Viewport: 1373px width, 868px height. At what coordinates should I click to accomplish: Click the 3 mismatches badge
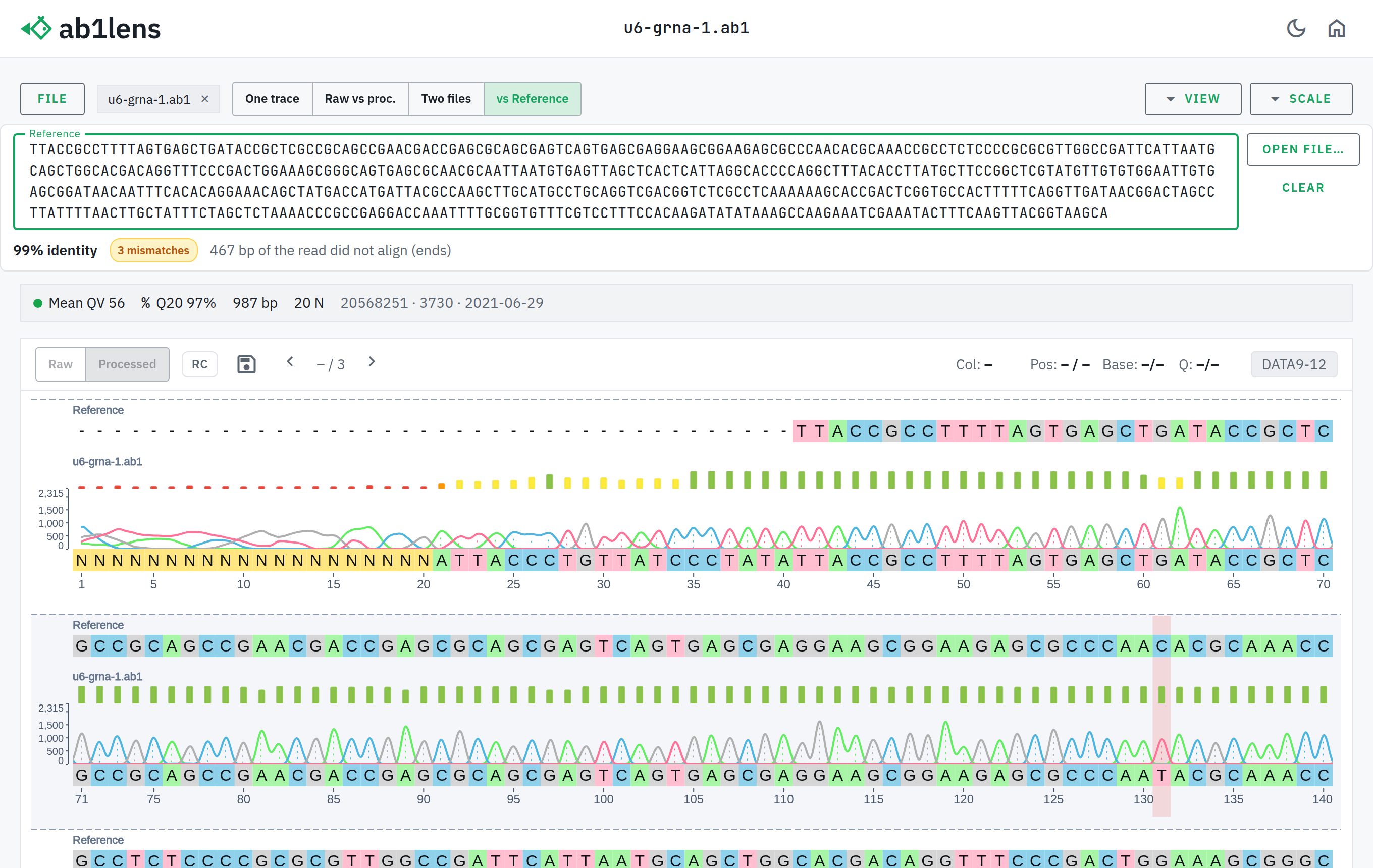coord(153,250)
